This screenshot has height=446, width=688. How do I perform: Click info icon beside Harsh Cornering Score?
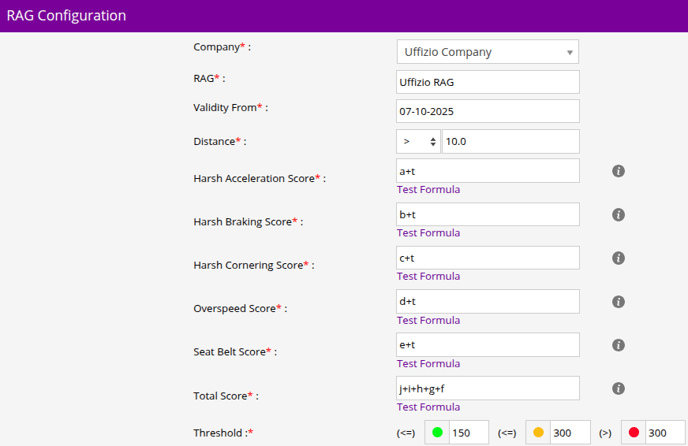point(618,258)
